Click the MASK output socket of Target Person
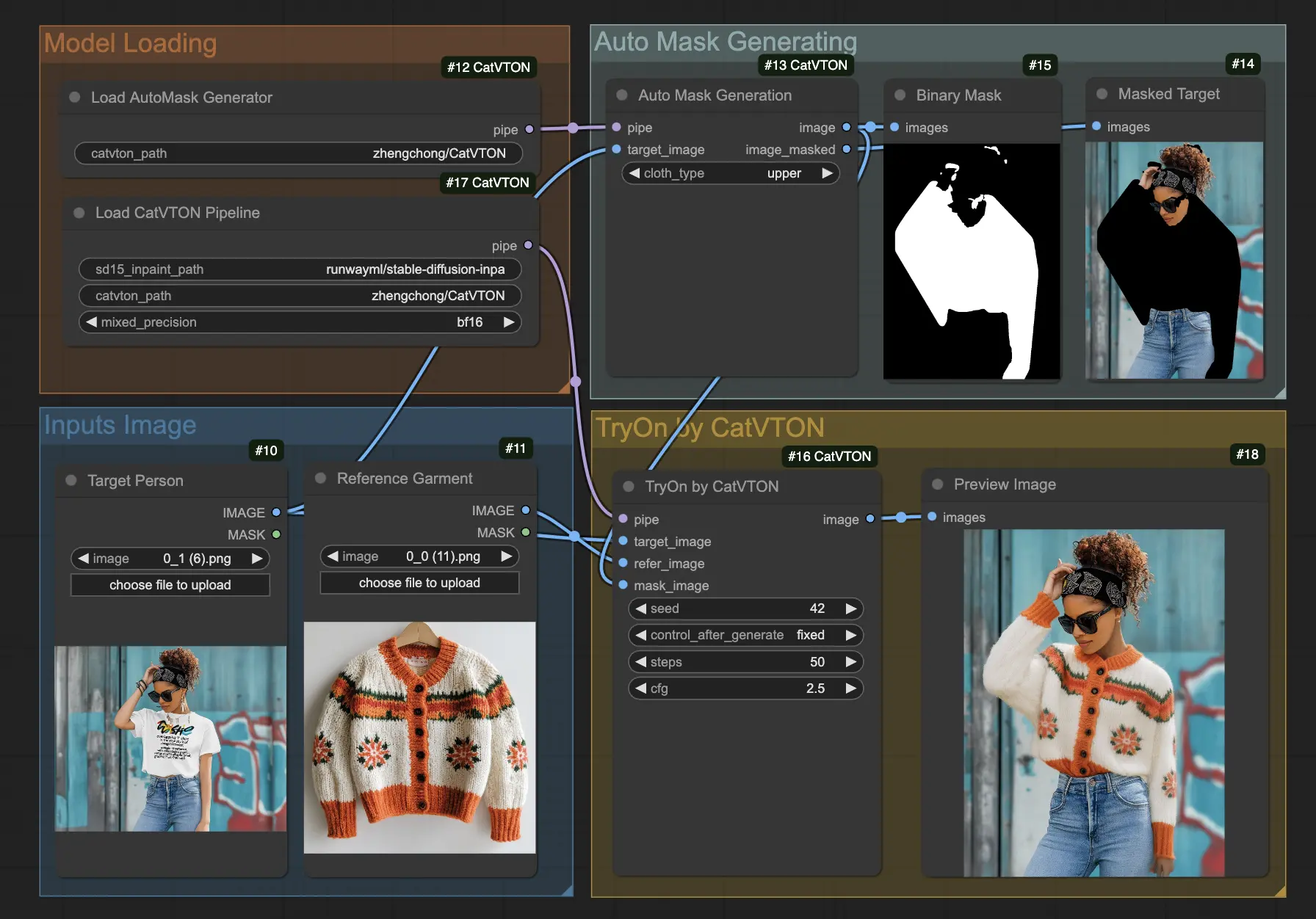 click(276, 534)
